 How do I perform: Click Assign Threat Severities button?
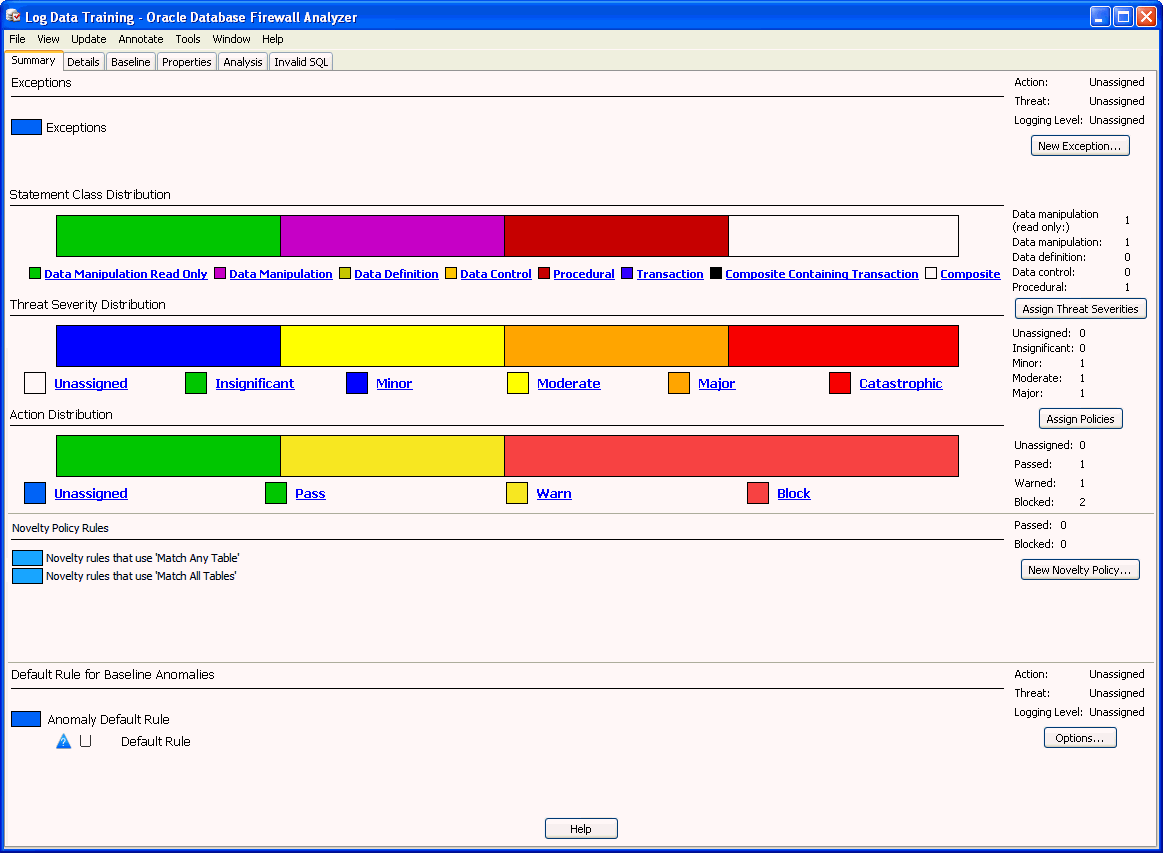[x=1080, y=309]
